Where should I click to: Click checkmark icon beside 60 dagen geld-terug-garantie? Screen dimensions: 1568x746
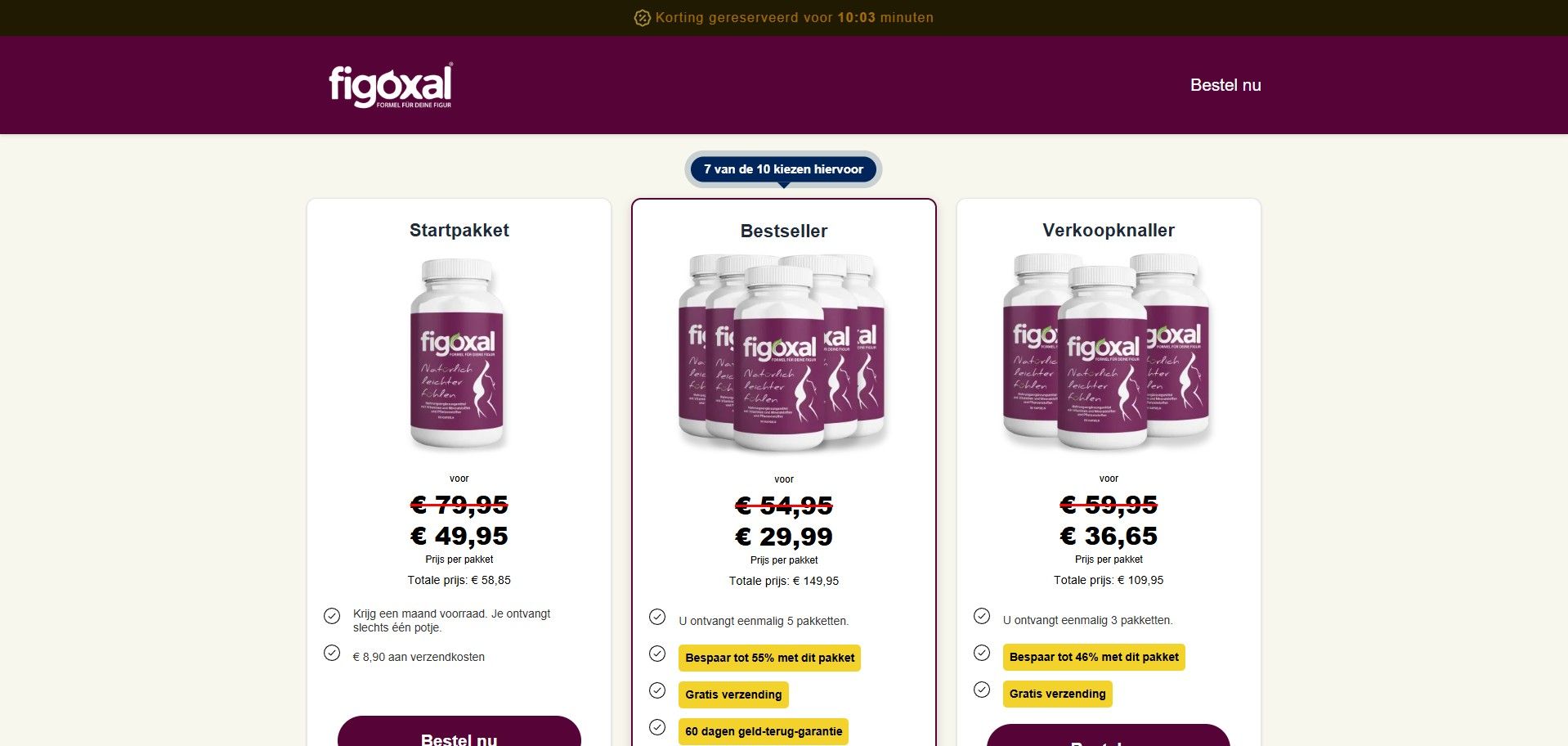point(657,727)
